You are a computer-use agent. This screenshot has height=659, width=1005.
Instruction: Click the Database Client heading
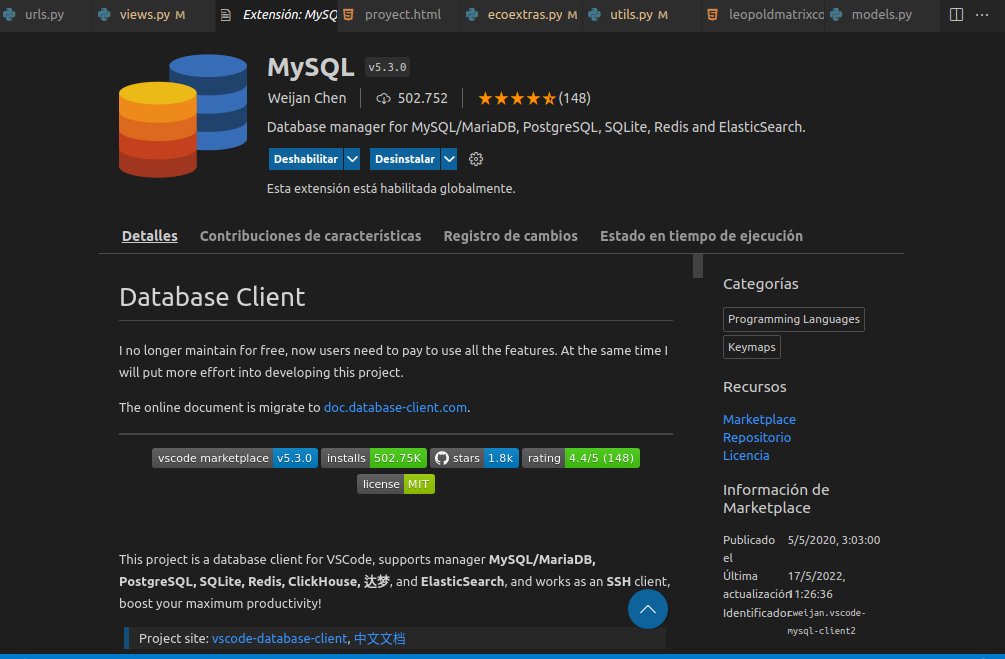click(x=212, y=297)
